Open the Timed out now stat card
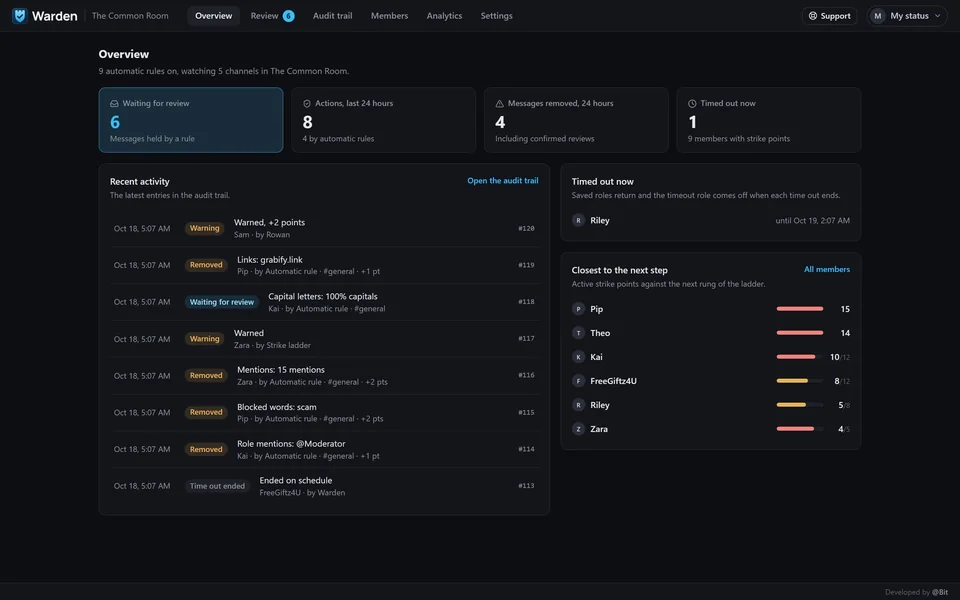 [768, 120]
